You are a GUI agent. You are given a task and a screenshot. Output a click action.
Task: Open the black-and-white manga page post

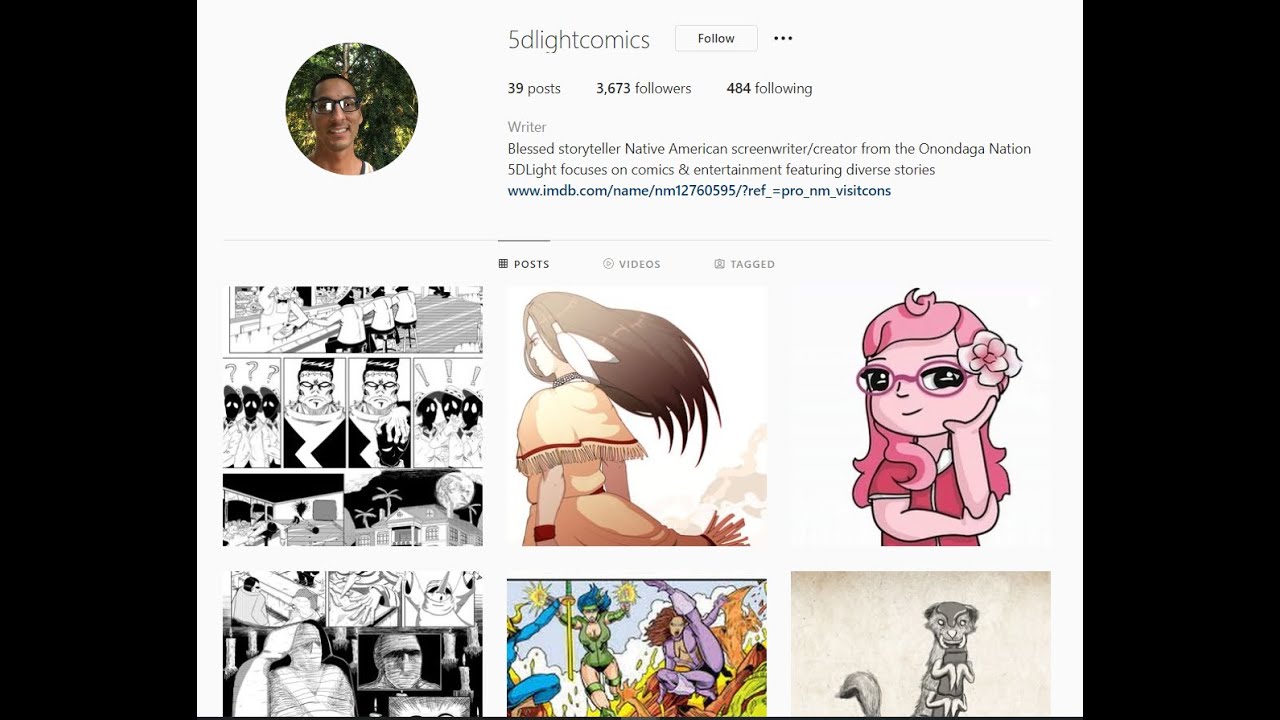click(353, 416)
